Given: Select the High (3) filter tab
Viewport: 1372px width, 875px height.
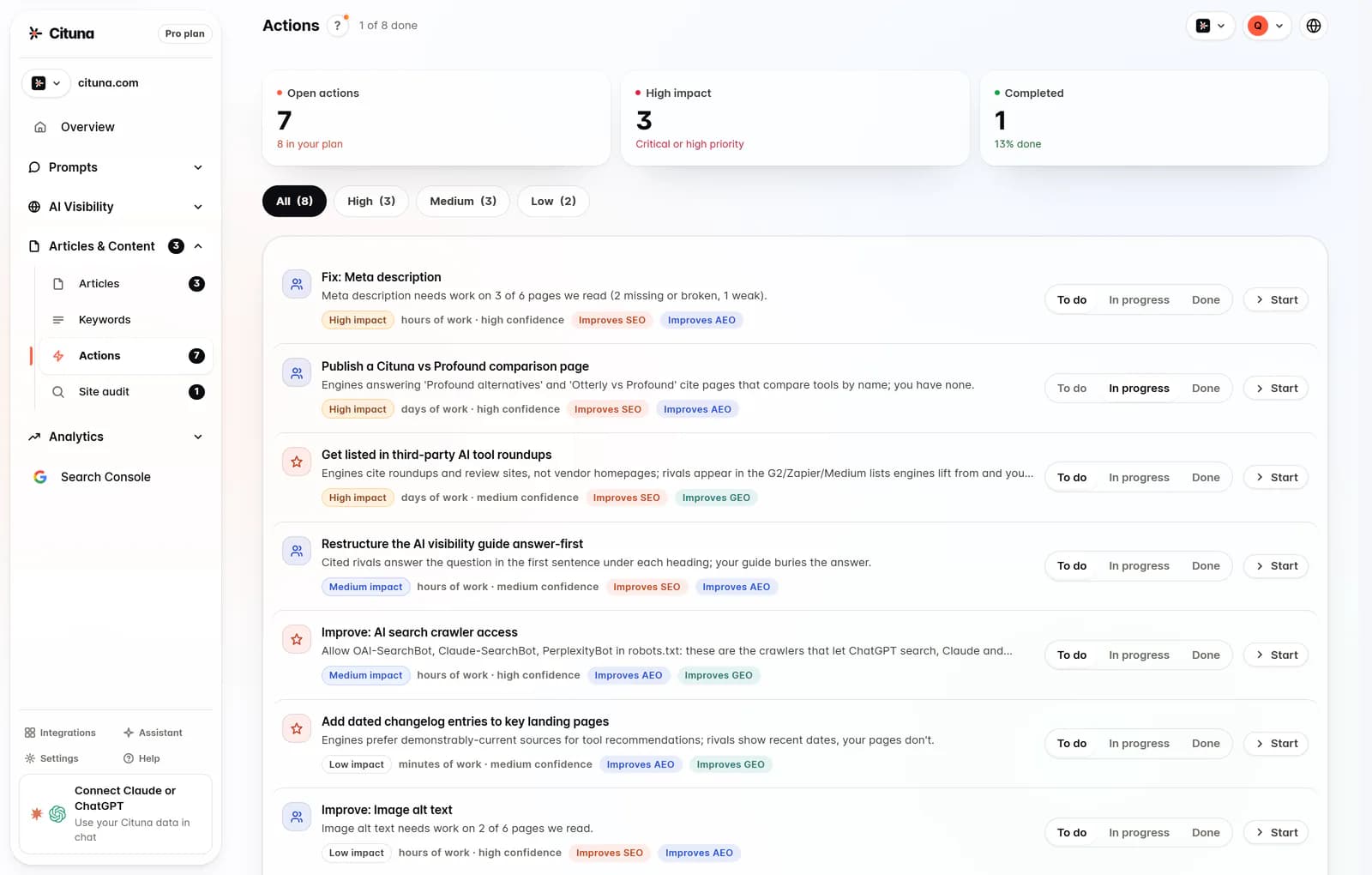Looking at the screenshot, I should point(371,202).
